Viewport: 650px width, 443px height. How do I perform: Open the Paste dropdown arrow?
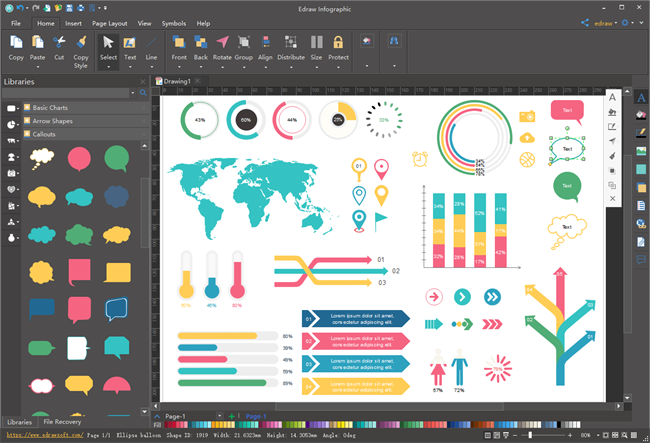click(x=38, y=66)
